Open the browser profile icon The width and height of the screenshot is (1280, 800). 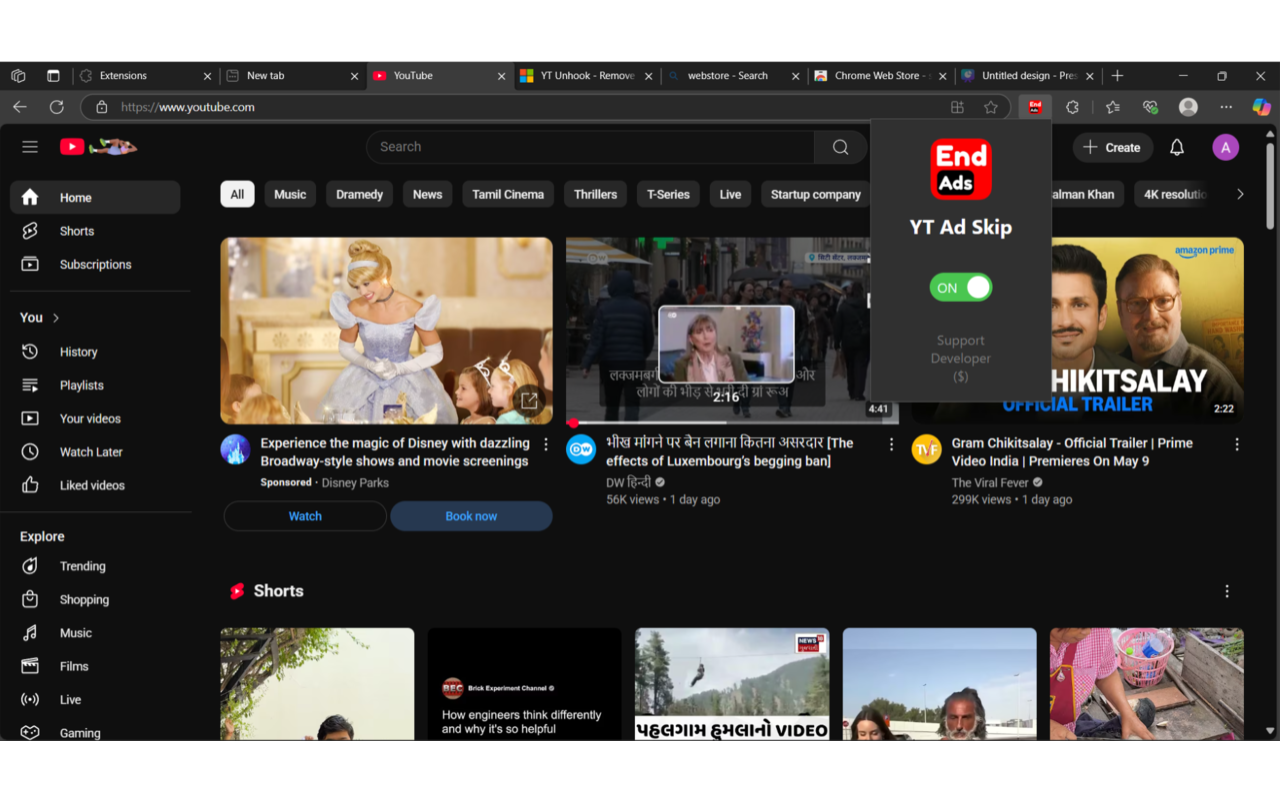[1188, 107]
